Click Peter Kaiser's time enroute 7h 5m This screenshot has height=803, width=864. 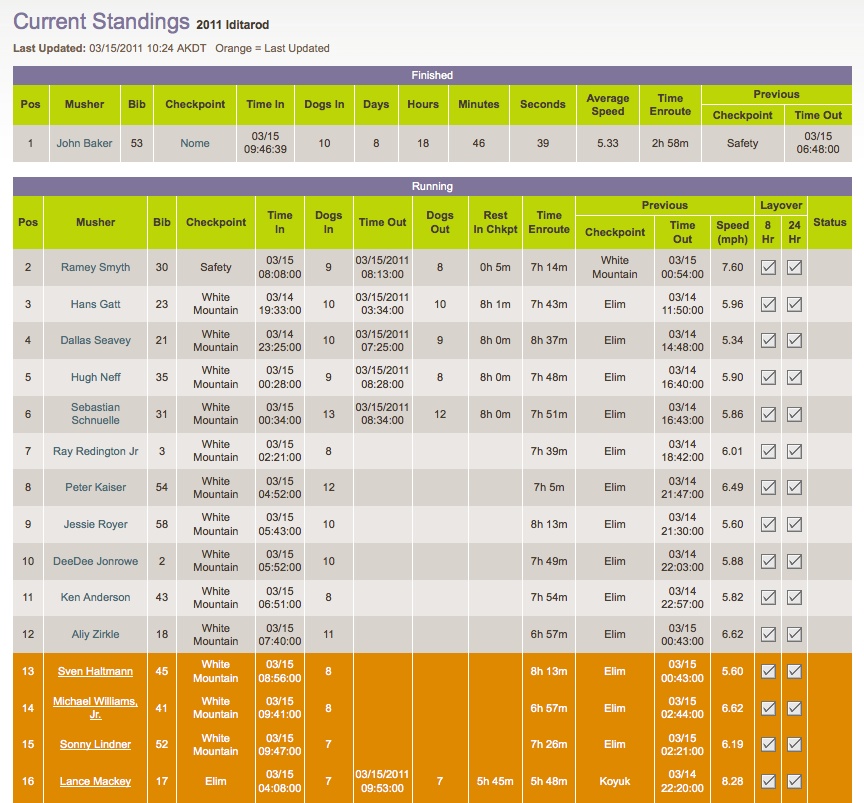point(549,487)
